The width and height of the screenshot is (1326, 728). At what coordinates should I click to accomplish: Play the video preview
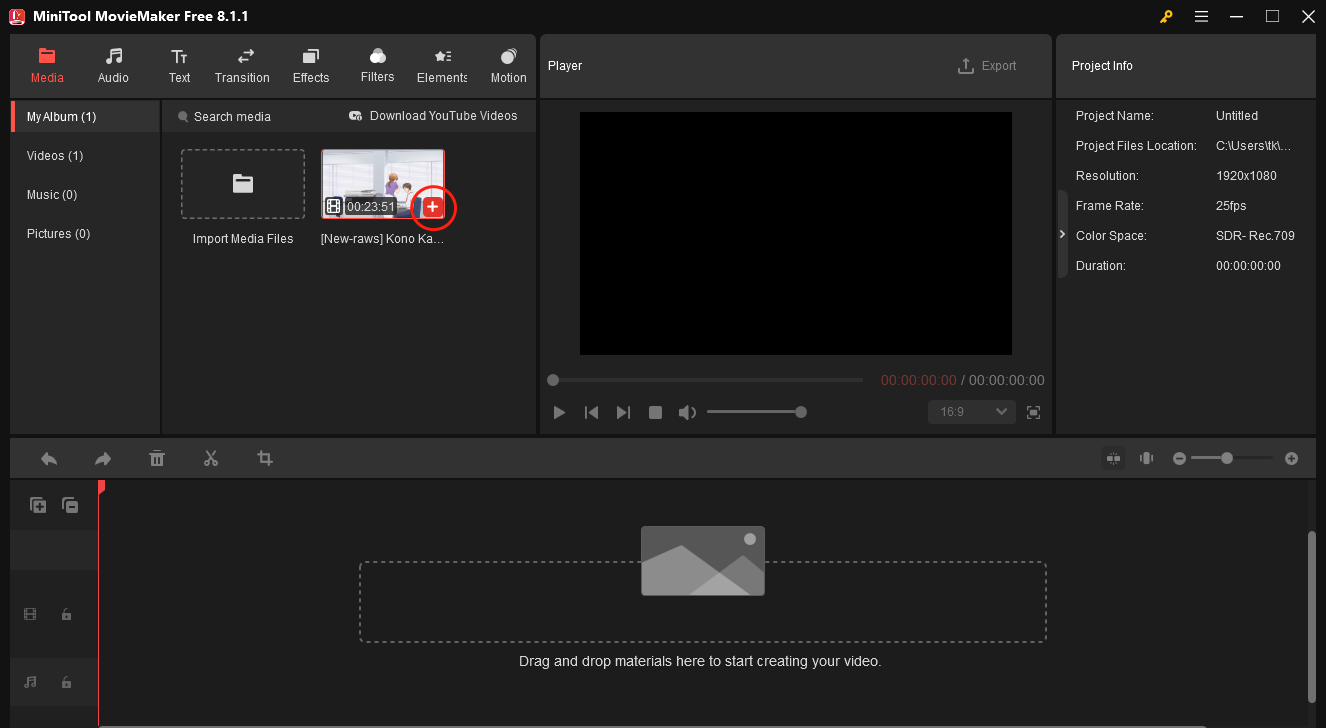pyautogui.click(x=559, y=412)
